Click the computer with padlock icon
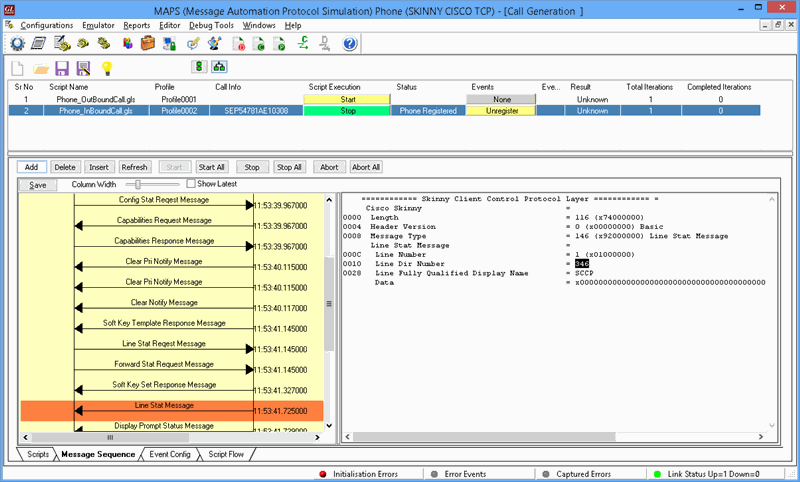Screen dimensions: 800x482 pos(169,43)
